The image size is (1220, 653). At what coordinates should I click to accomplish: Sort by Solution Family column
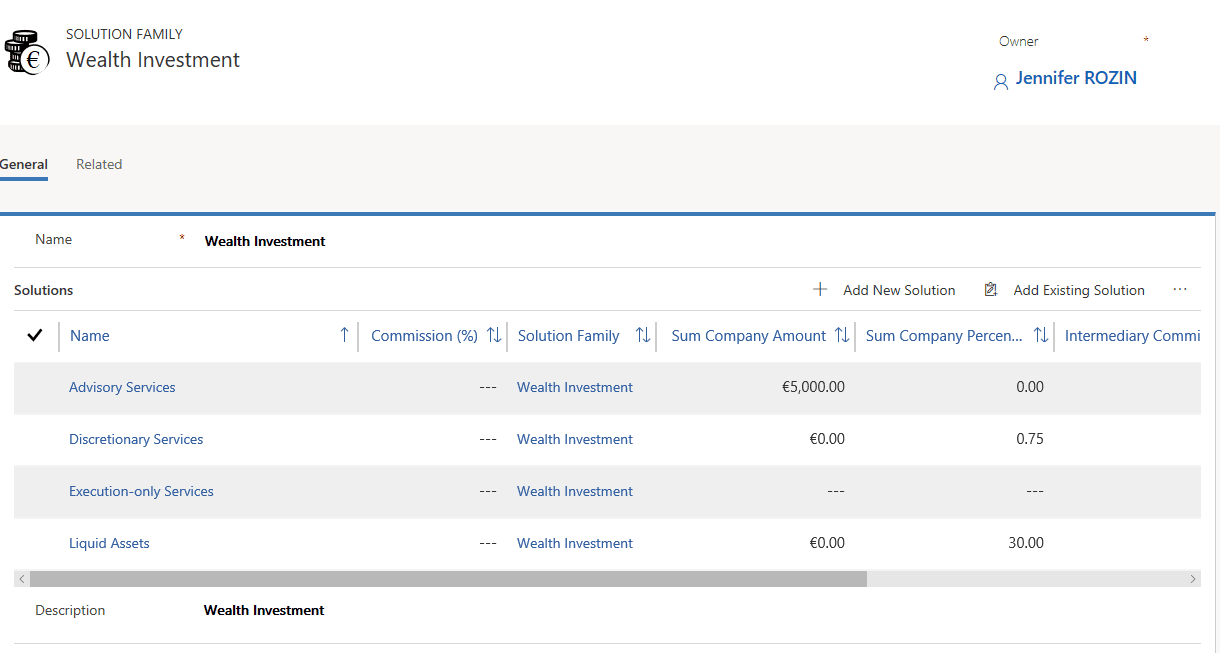pos(569,336)
